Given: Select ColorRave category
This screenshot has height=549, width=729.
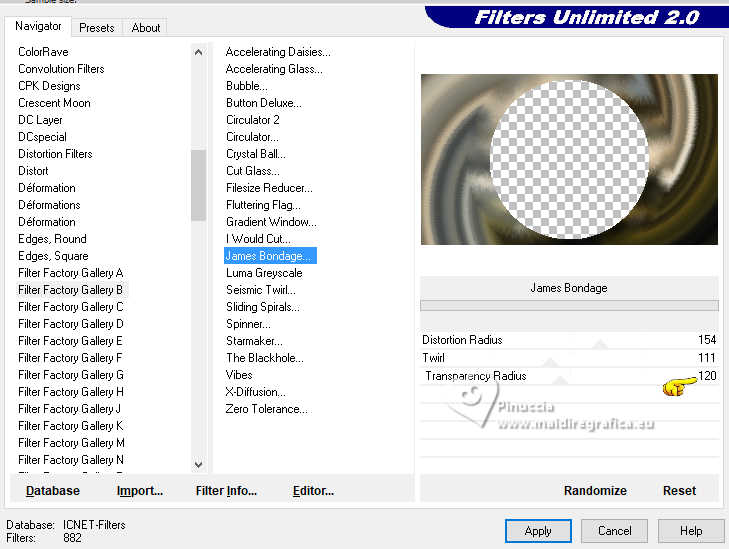Looking at the screenshot, I should [x=43, y=52].
